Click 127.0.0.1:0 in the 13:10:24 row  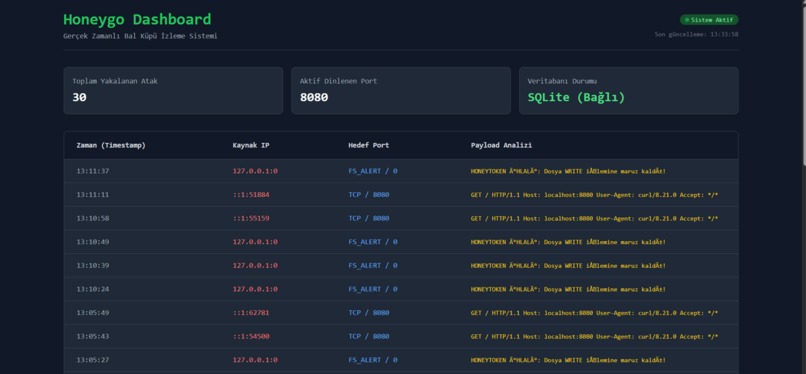255,289
